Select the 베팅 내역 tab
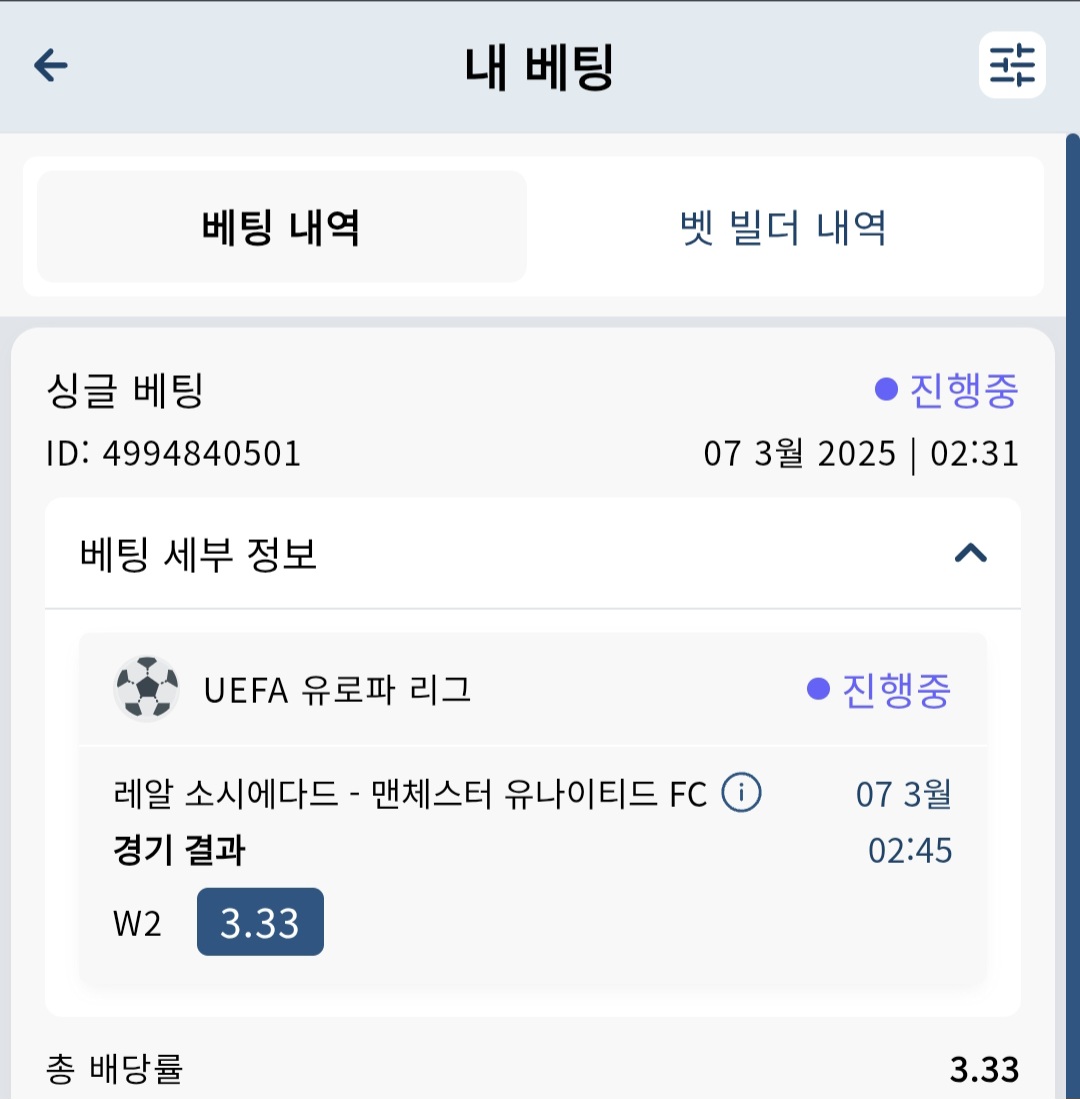1080x1099 pixels. (282, 227)
